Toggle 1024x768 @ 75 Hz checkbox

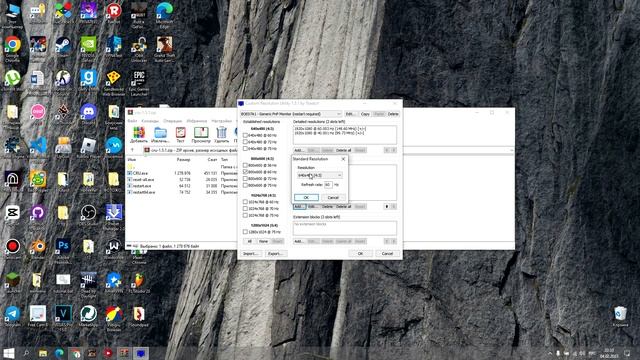coord(245,215)
